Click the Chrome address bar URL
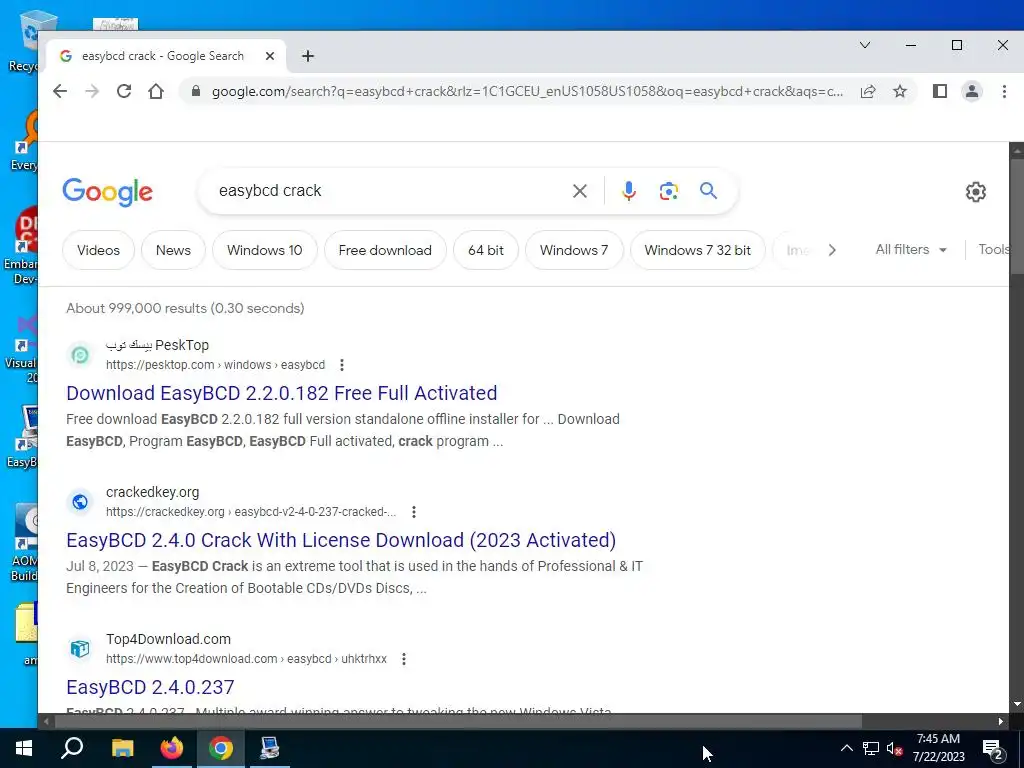1024x768 pixels. [x=528, y=91]
